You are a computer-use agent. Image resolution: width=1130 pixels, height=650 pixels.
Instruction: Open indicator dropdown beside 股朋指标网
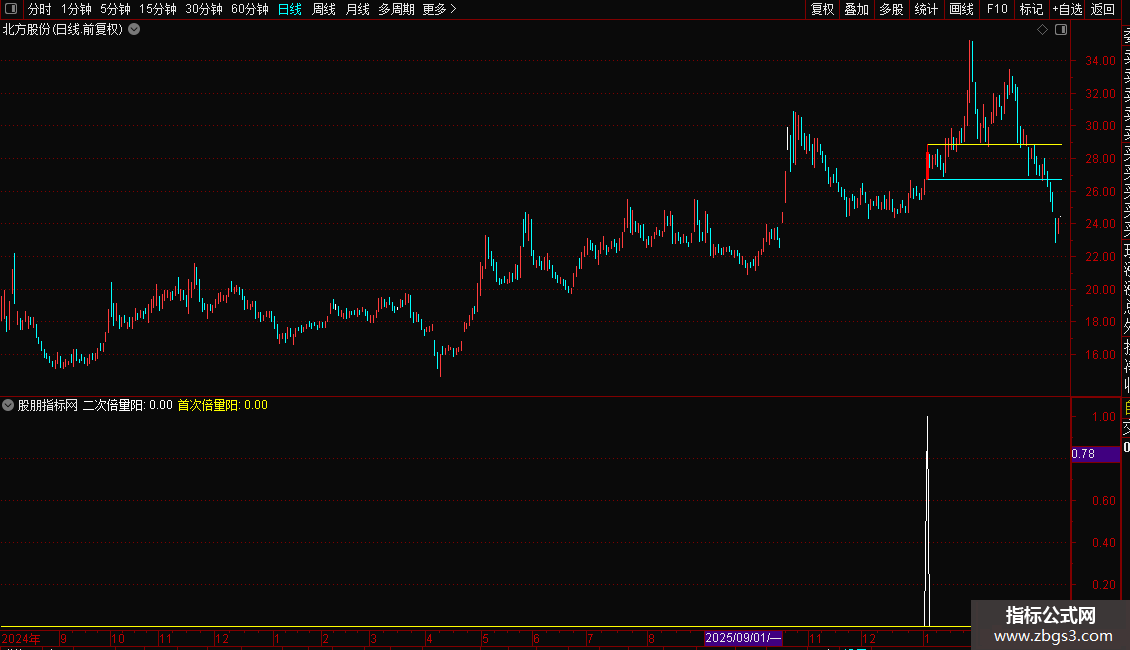click(x=8, y=405)
